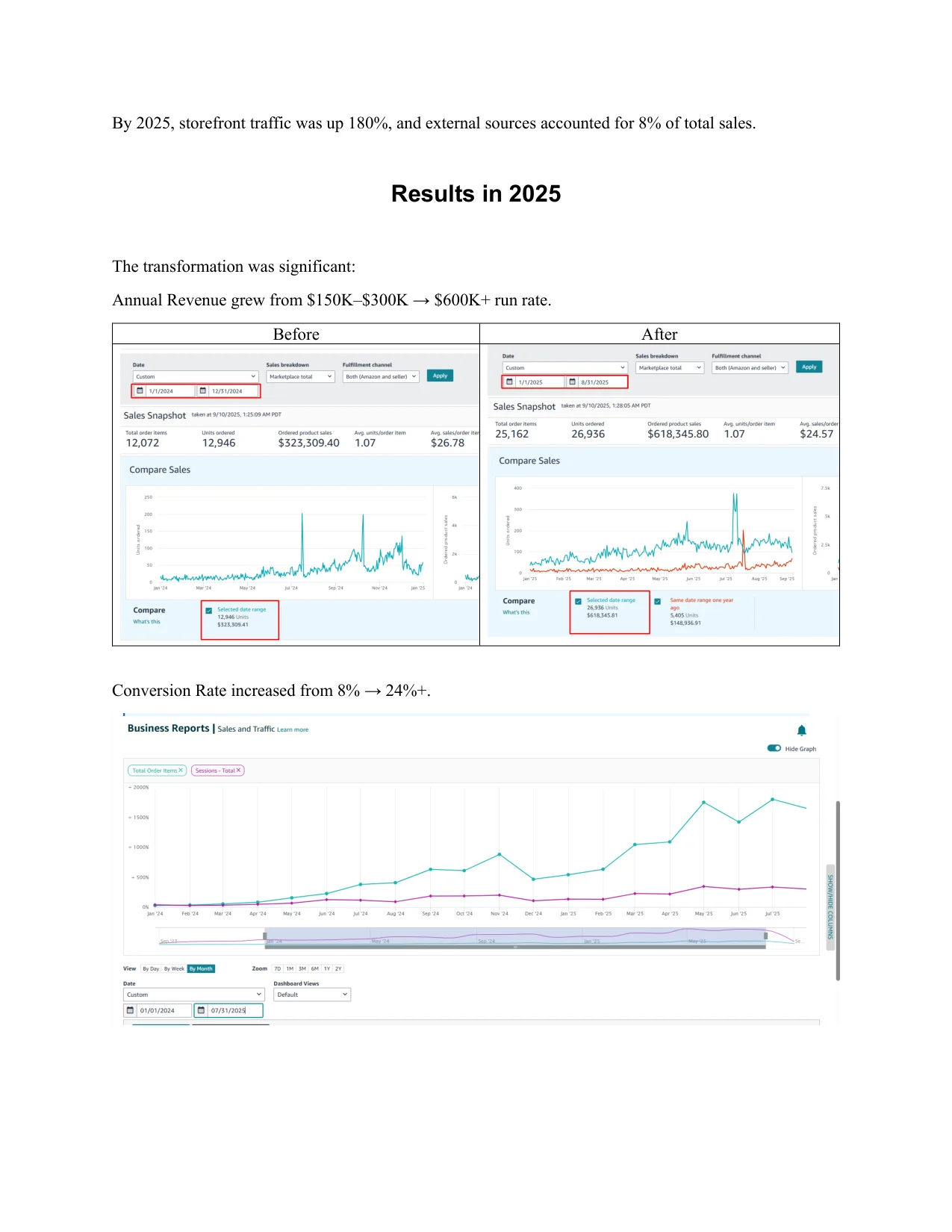
Task: Open the Dashboard Views Default dropdown
Action: coord(312,995)
